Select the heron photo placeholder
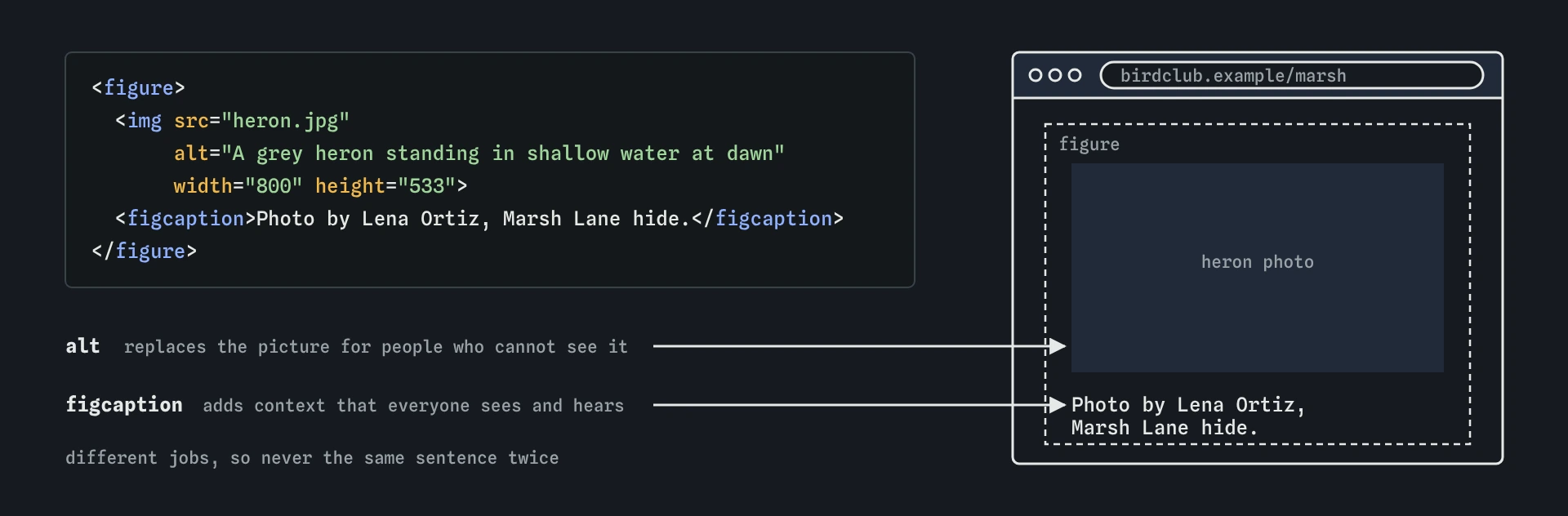 [x=1258, y=268]
